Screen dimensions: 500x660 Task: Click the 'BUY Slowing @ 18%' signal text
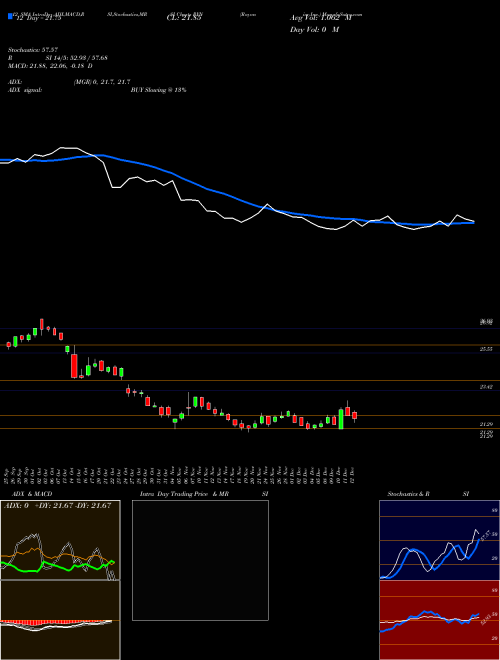click(158, 90)
